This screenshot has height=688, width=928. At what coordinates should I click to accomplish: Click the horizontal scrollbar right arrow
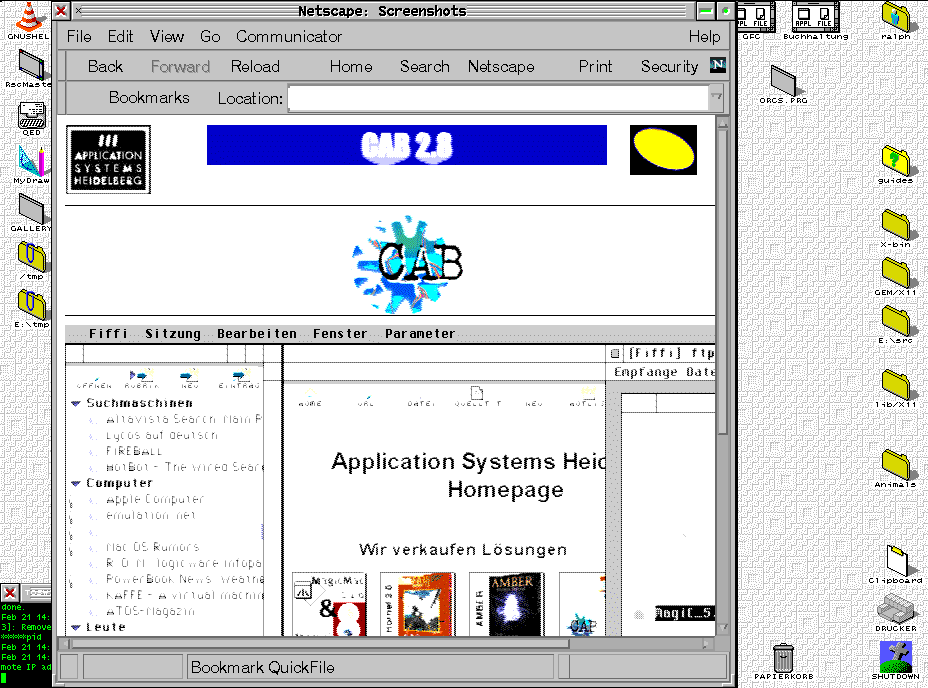tap(707, 644)
